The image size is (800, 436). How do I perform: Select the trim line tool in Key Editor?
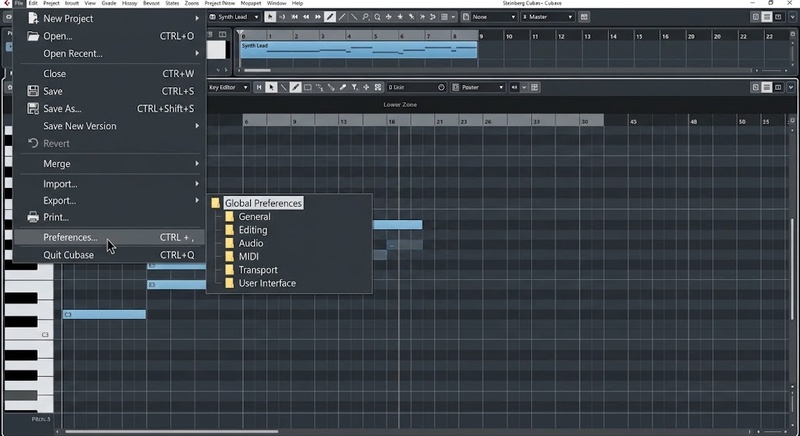284,87
